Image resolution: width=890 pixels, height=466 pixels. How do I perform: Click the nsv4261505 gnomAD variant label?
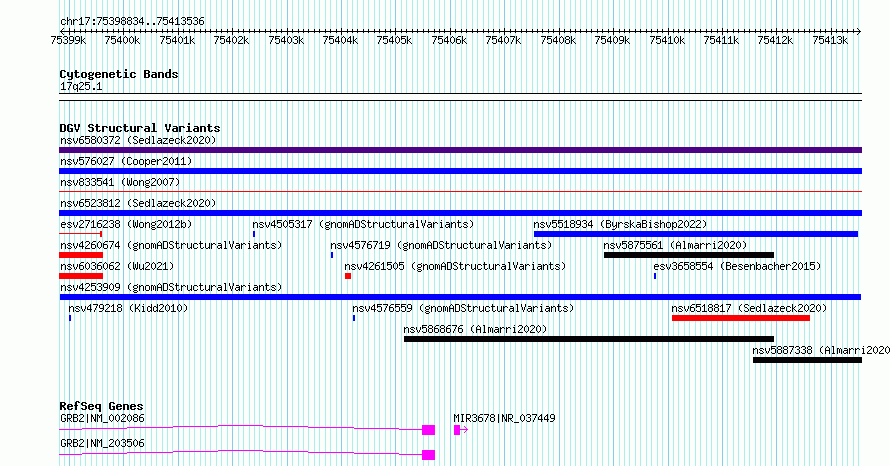pyautogui.click(x=455, y=266)
